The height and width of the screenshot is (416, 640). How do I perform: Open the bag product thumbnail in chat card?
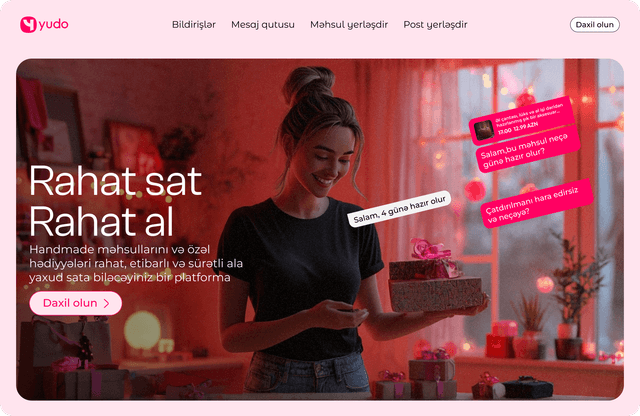click(x=484, y=130)
